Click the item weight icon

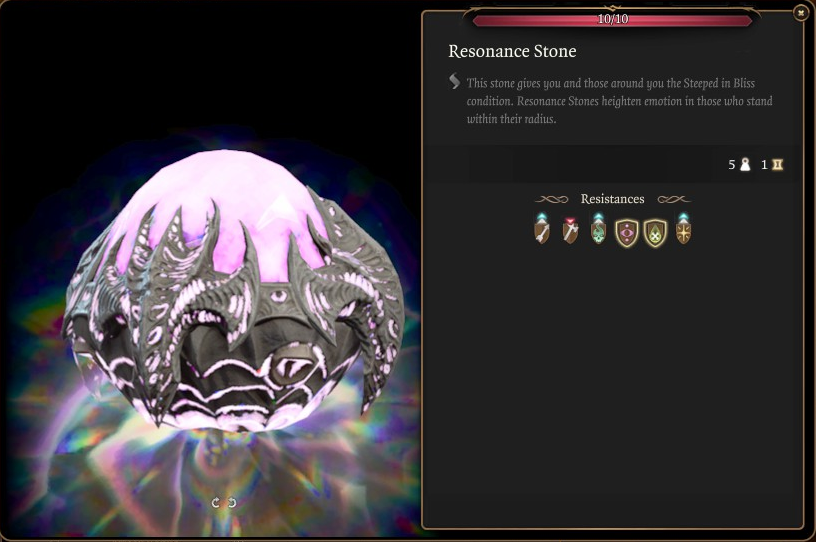pyautogui.click(x=745, y=165)
